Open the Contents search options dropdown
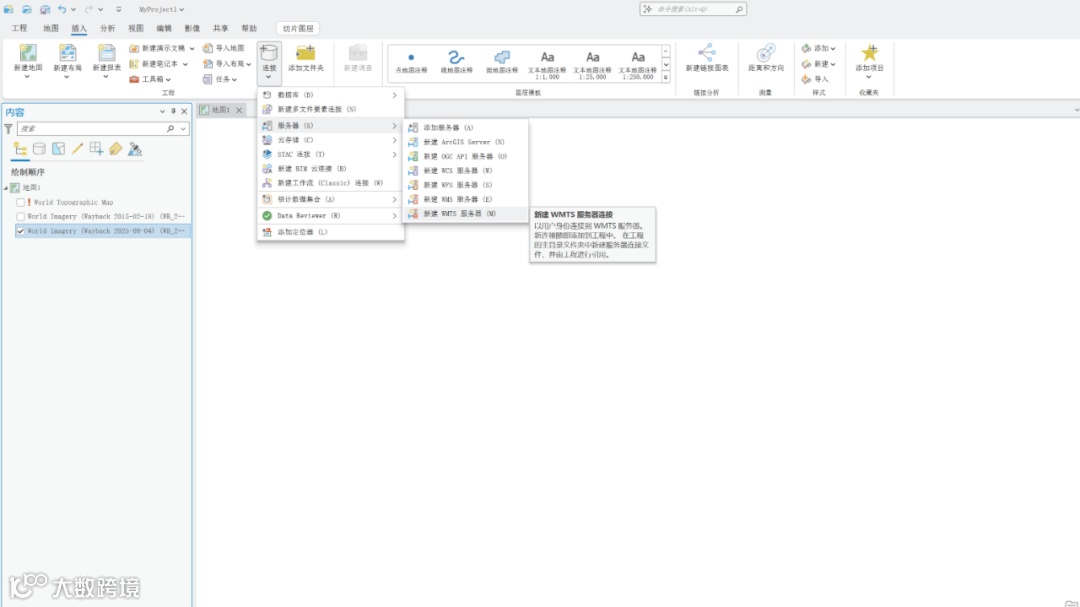The height and width of the screenshot is (607, 1080). (183, 129)
